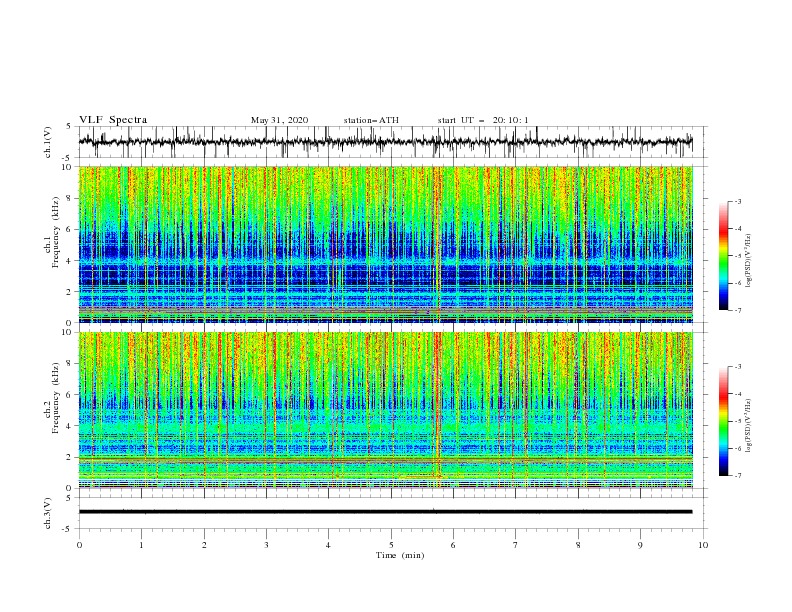Click the time axis tick label "5"

[391, 545]
